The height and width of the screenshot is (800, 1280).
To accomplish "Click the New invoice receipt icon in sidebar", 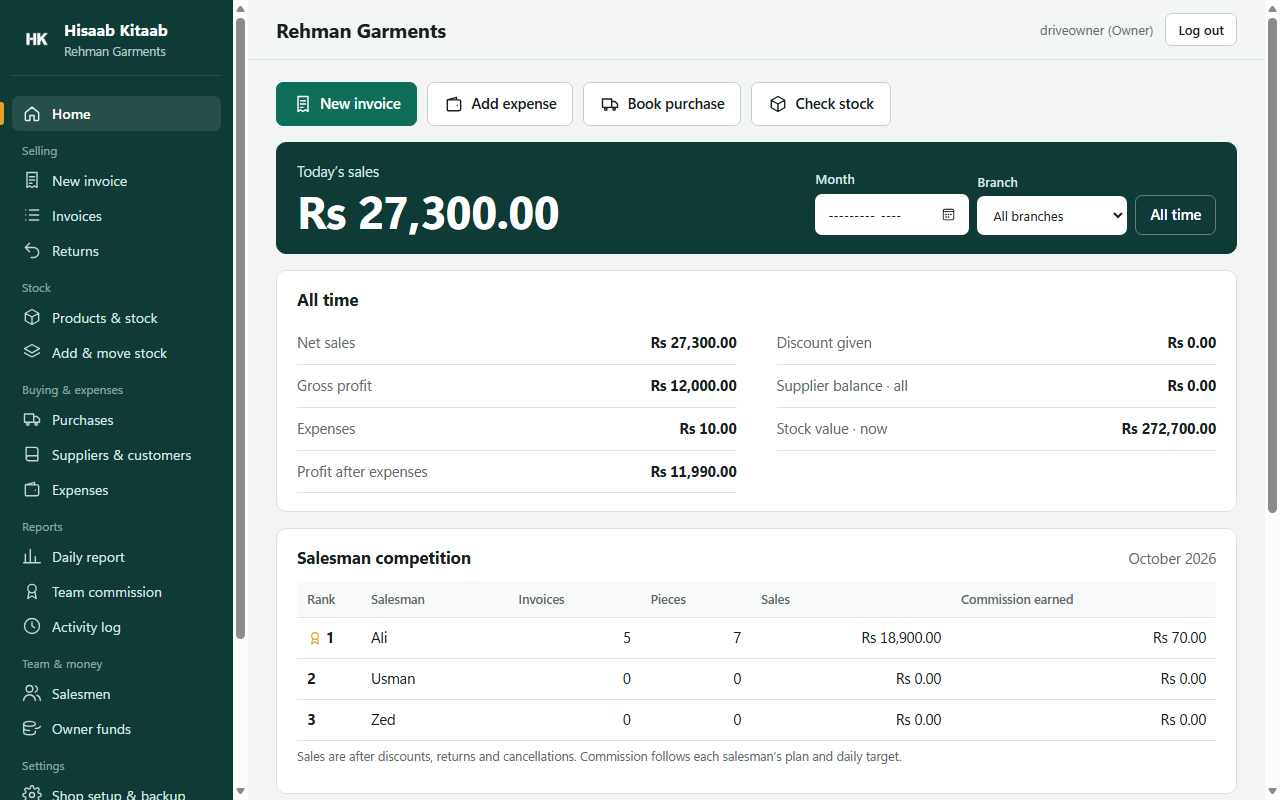I will (33, 181).
